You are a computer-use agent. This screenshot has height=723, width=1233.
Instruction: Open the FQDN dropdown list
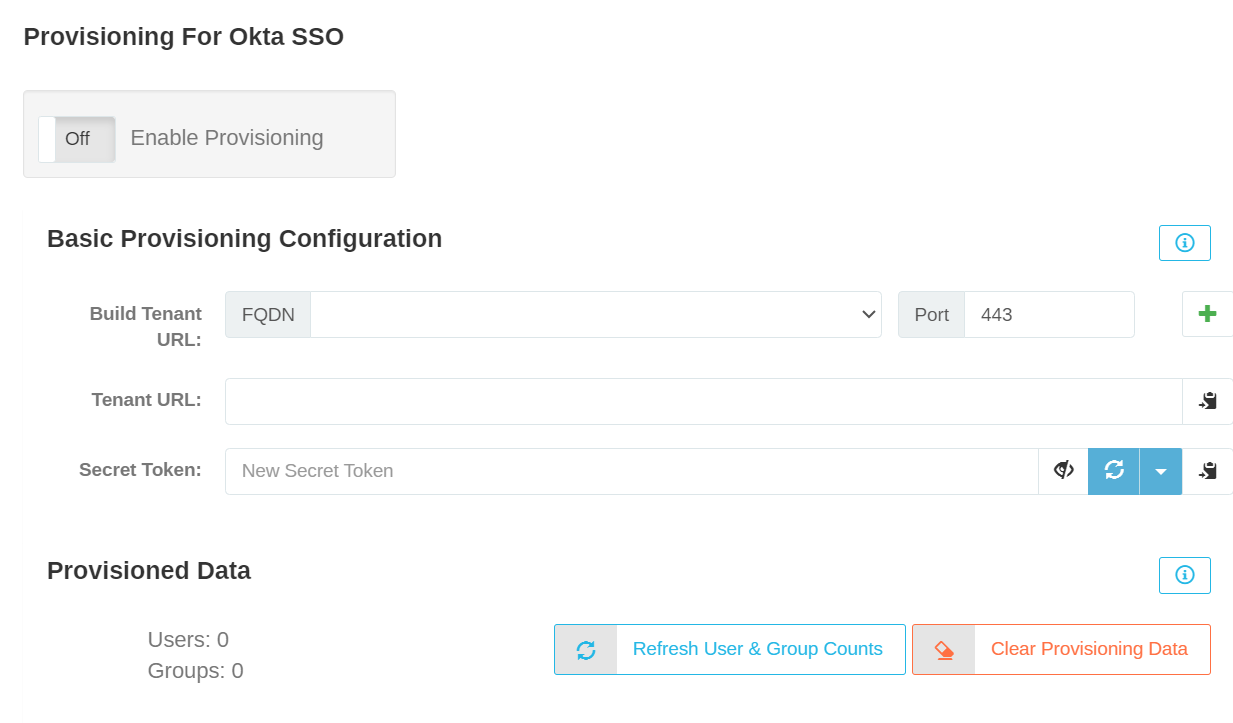596,315
